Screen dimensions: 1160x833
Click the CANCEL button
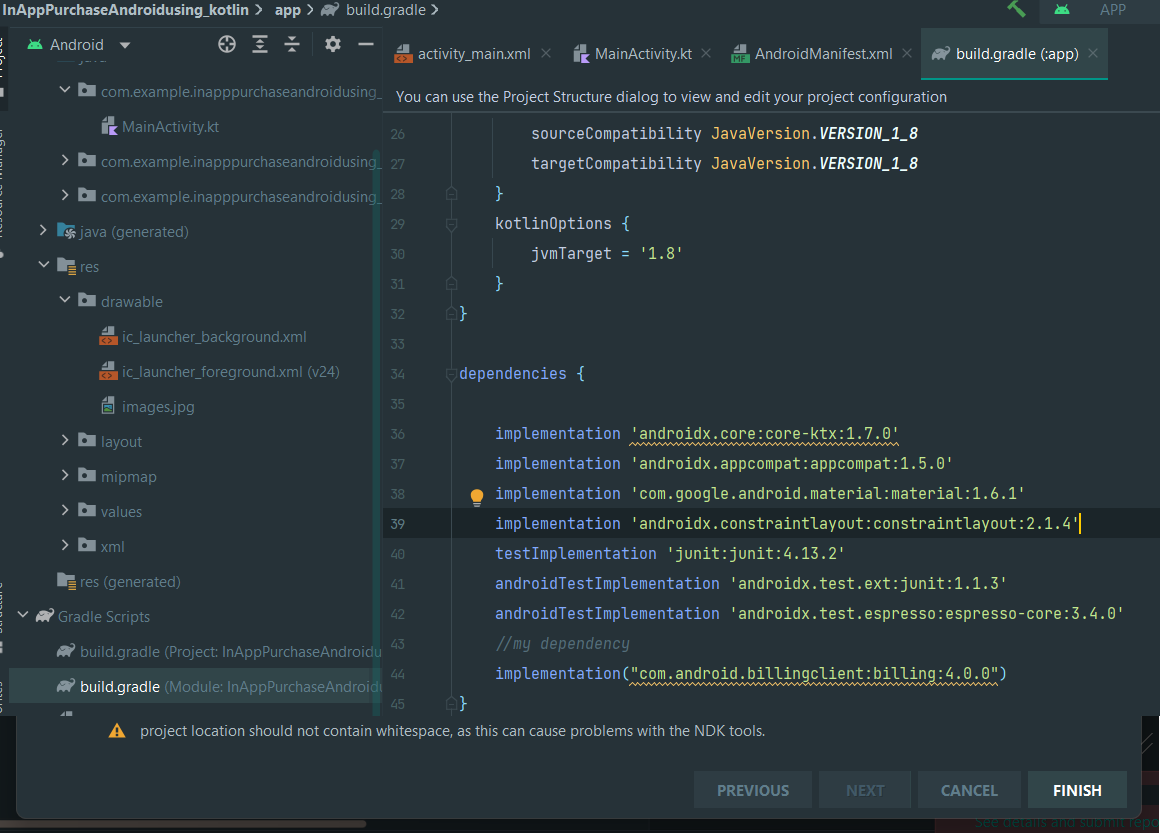click(968, 790)
